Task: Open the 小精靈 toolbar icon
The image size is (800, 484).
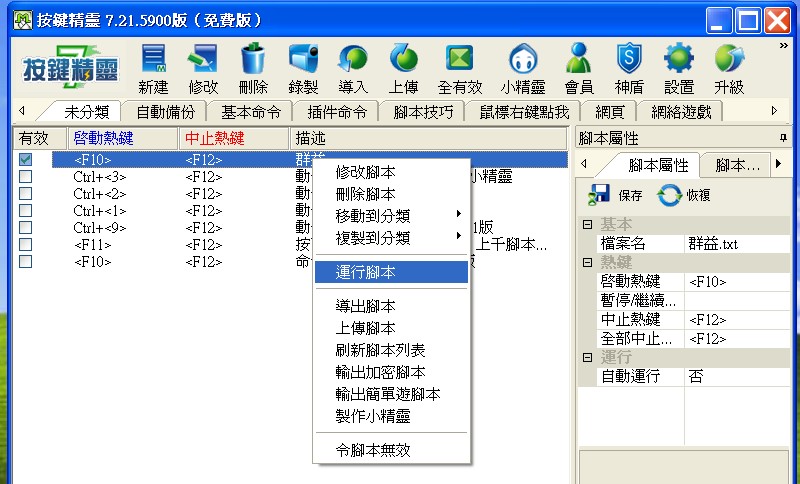Action: point(523,59)
